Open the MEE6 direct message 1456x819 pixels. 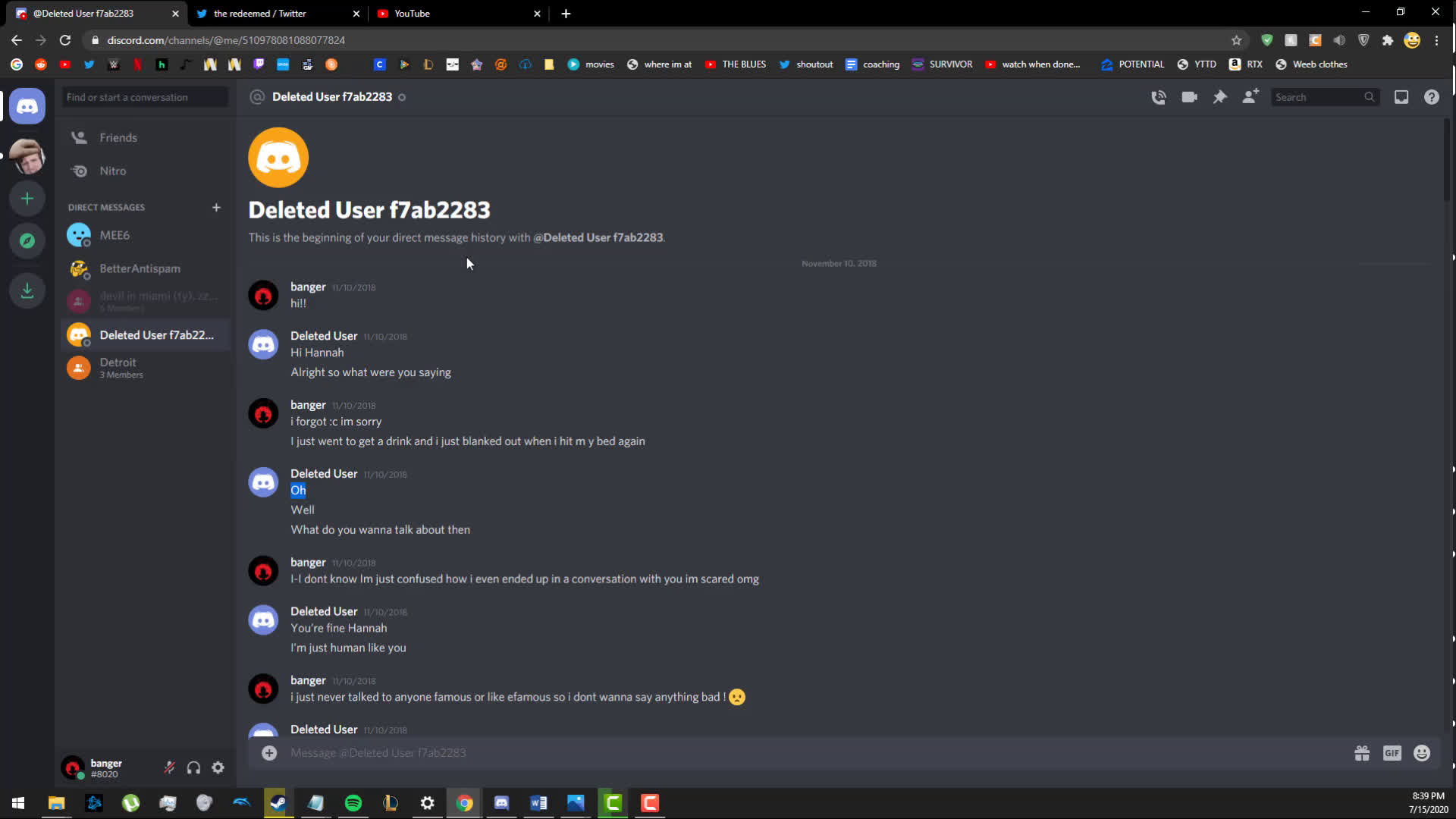[144, 235]
